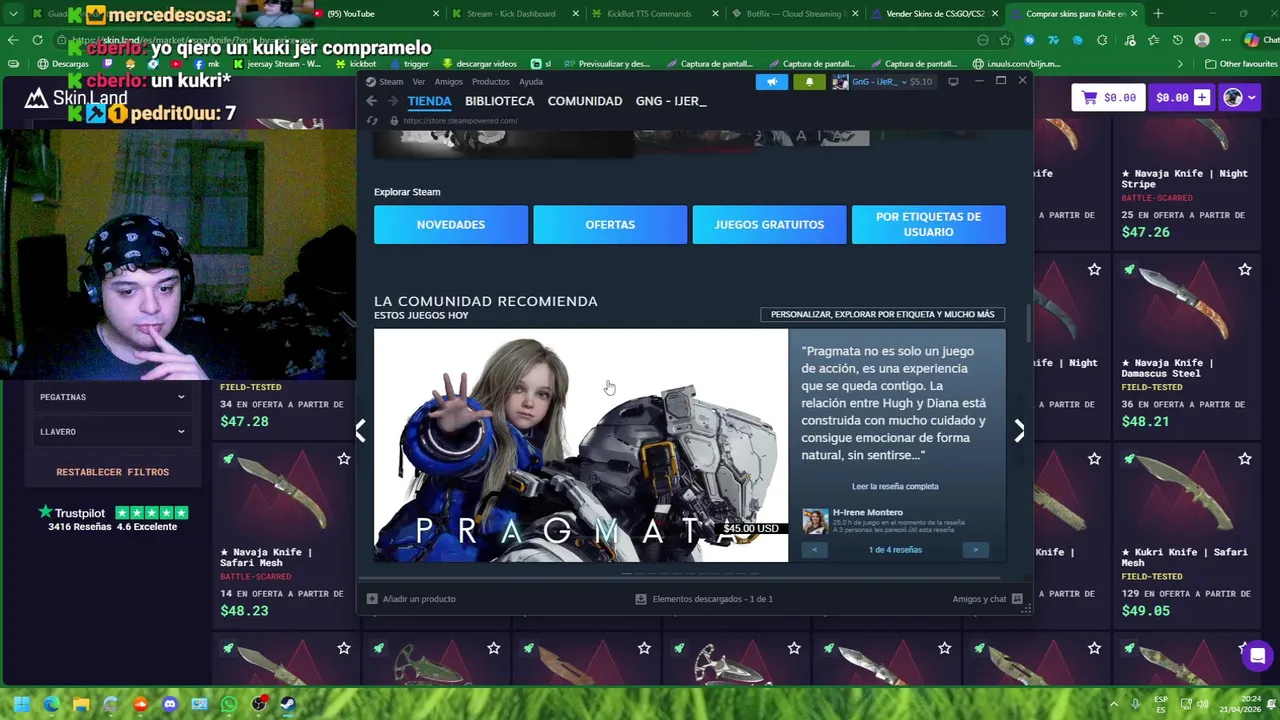Viewport: 1280px width, 720px height.
Task: Expand the PEGATINAS filter
Action: pos(112,397)
